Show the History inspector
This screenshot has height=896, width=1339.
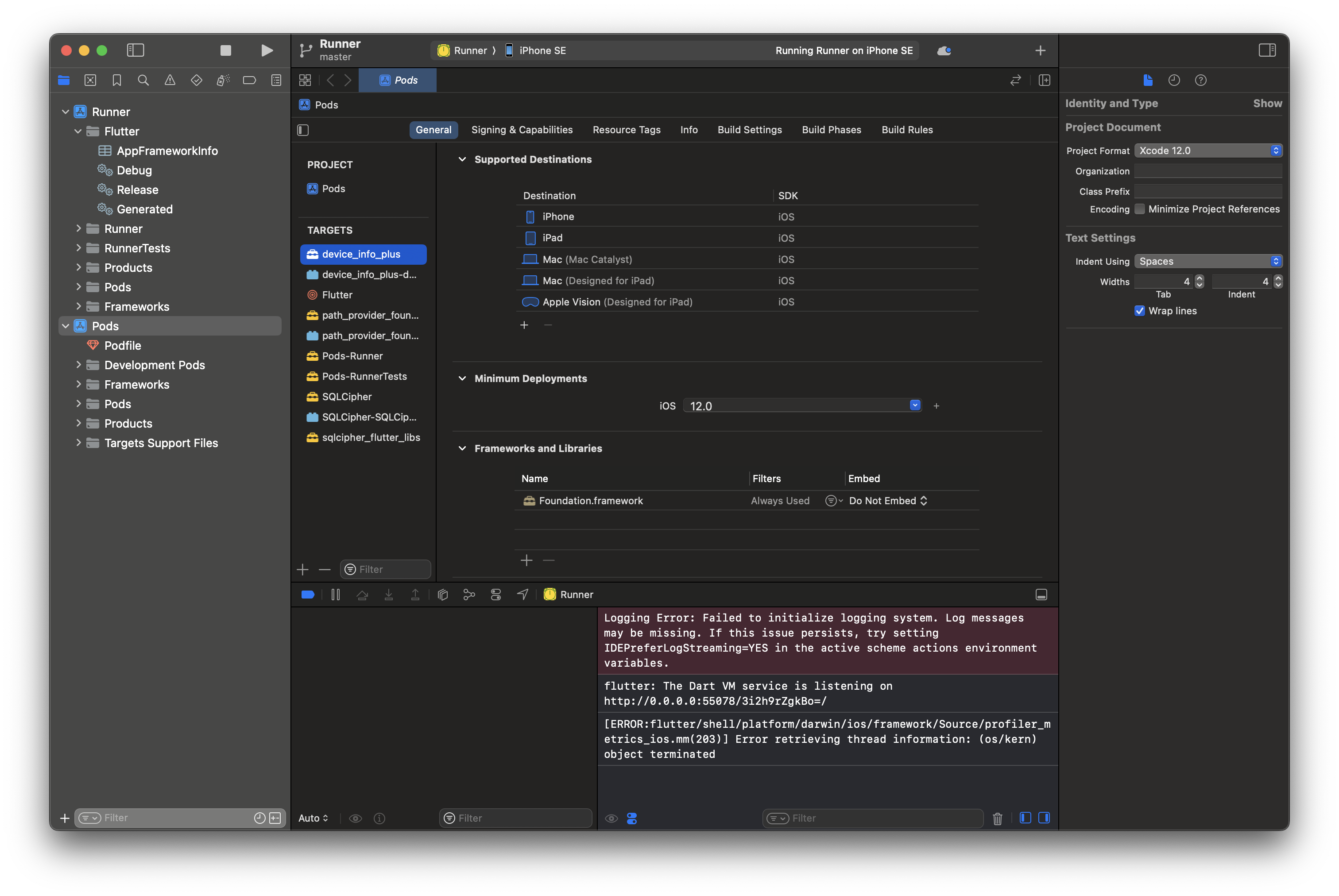[1174, 81]
